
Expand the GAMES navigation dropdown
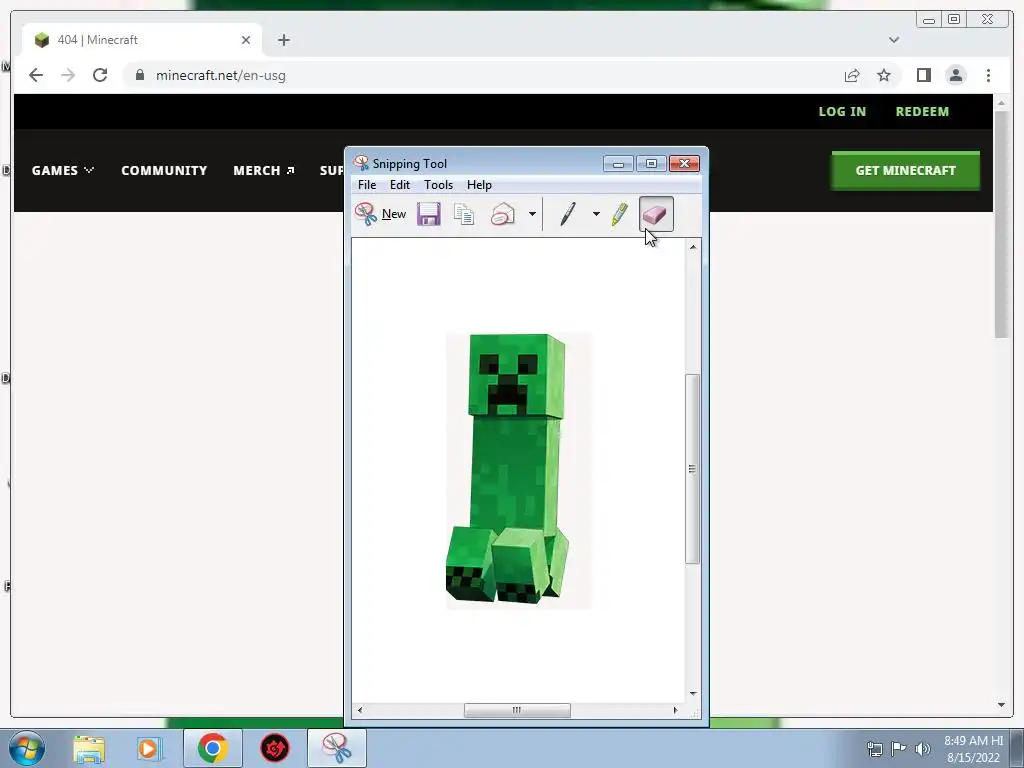pyautogui.click(x=63, y=170)
